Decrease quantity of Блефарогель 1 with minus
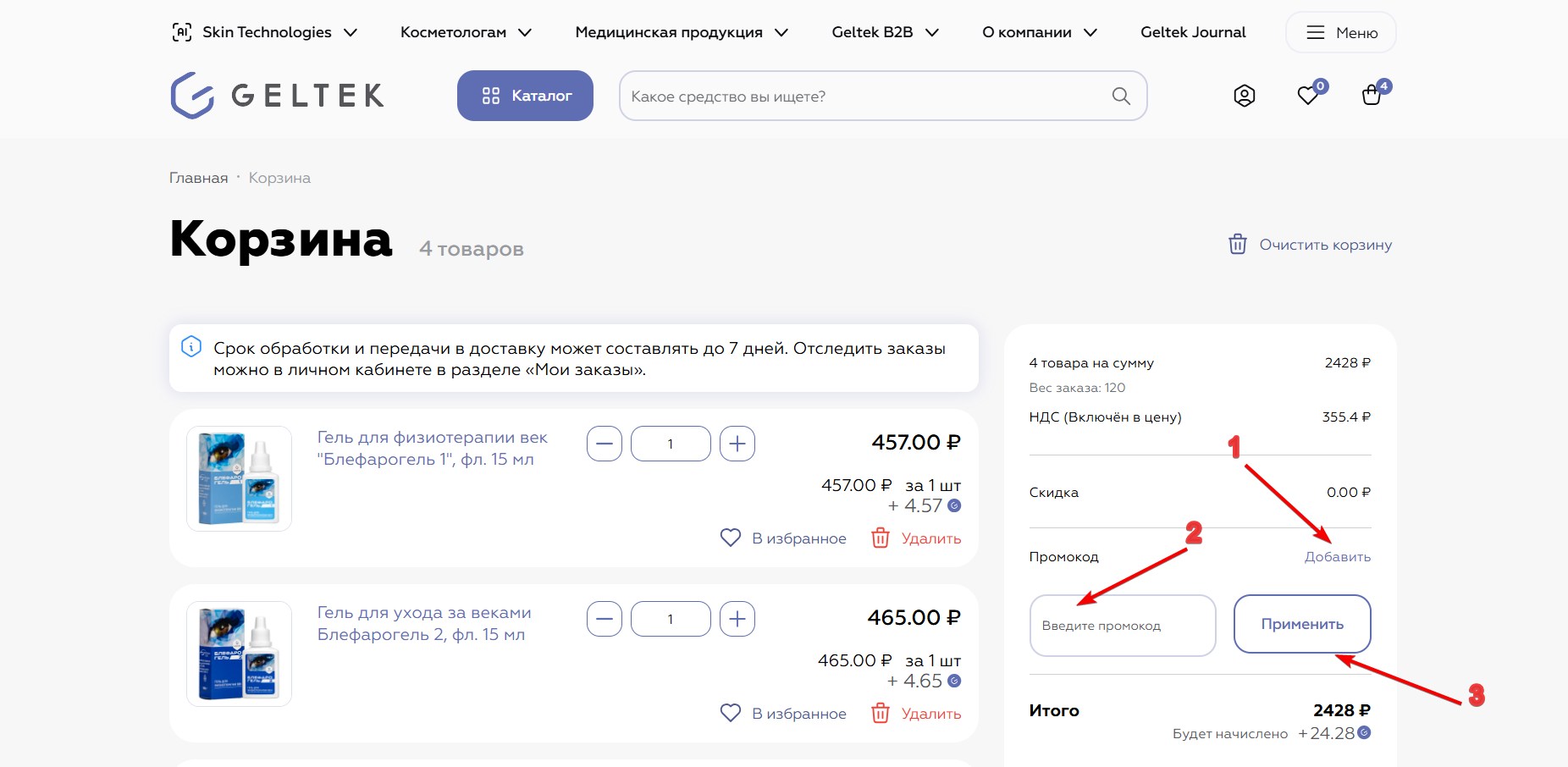Screen dimensions: 1568x767 [x=605, y=444]
